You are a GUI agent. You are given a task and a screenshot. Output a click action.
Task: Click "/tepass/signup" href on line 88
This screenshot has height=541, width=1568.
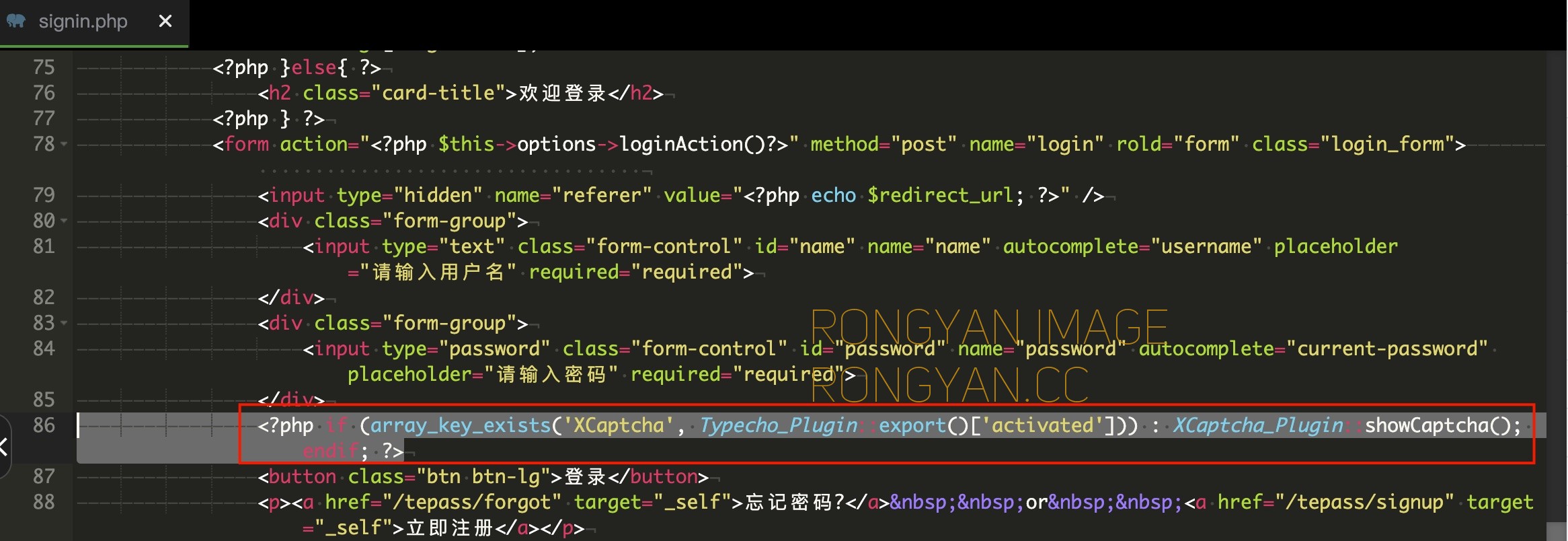pos(1365,502)
